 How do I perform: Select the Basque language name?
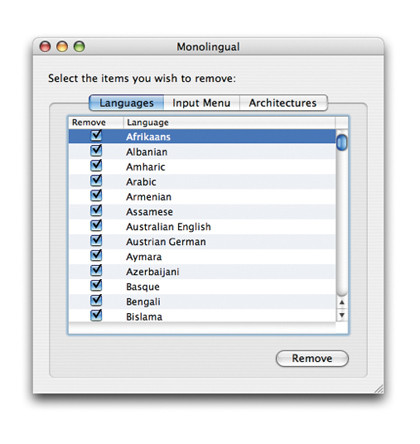coord(143,287)
